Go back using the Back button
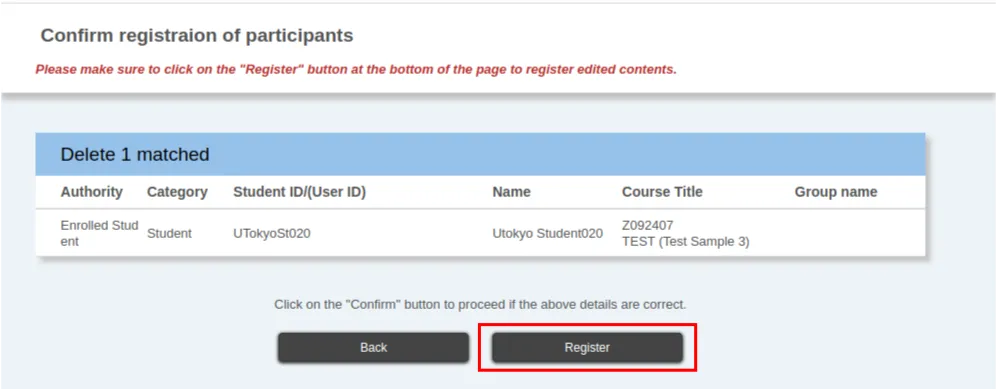Image resolution: width=997 pixels, height=389 pixels. point(373,348)
